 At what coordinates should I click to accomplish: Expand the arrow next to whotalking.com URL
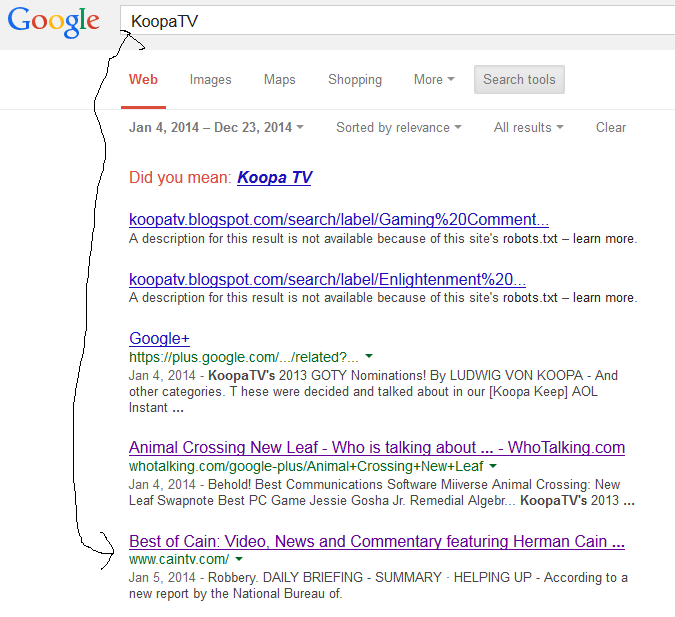(x=493, y=465)
